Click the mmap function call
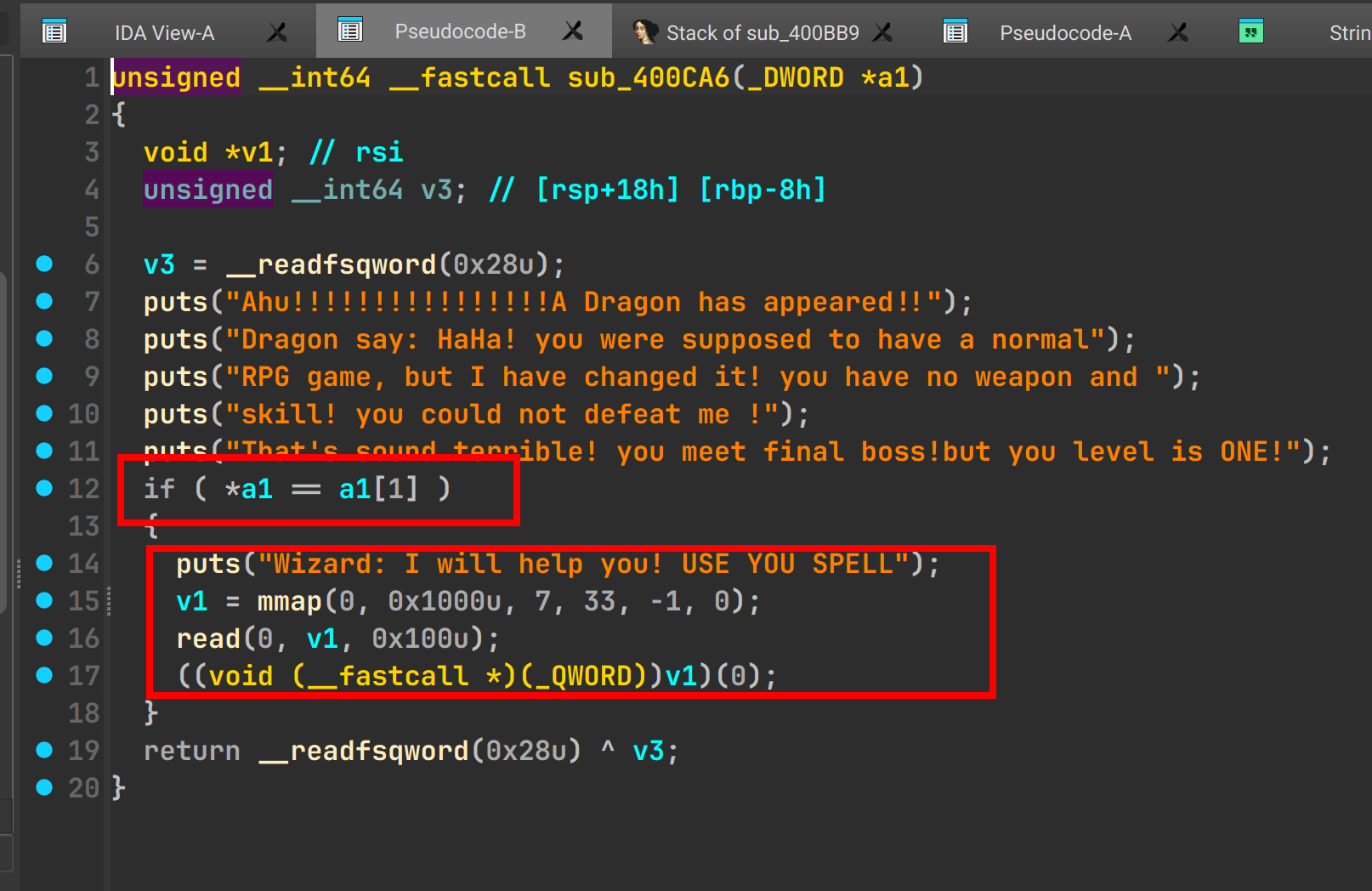This screenshot has height=891, width=1372. pos(289,601)
